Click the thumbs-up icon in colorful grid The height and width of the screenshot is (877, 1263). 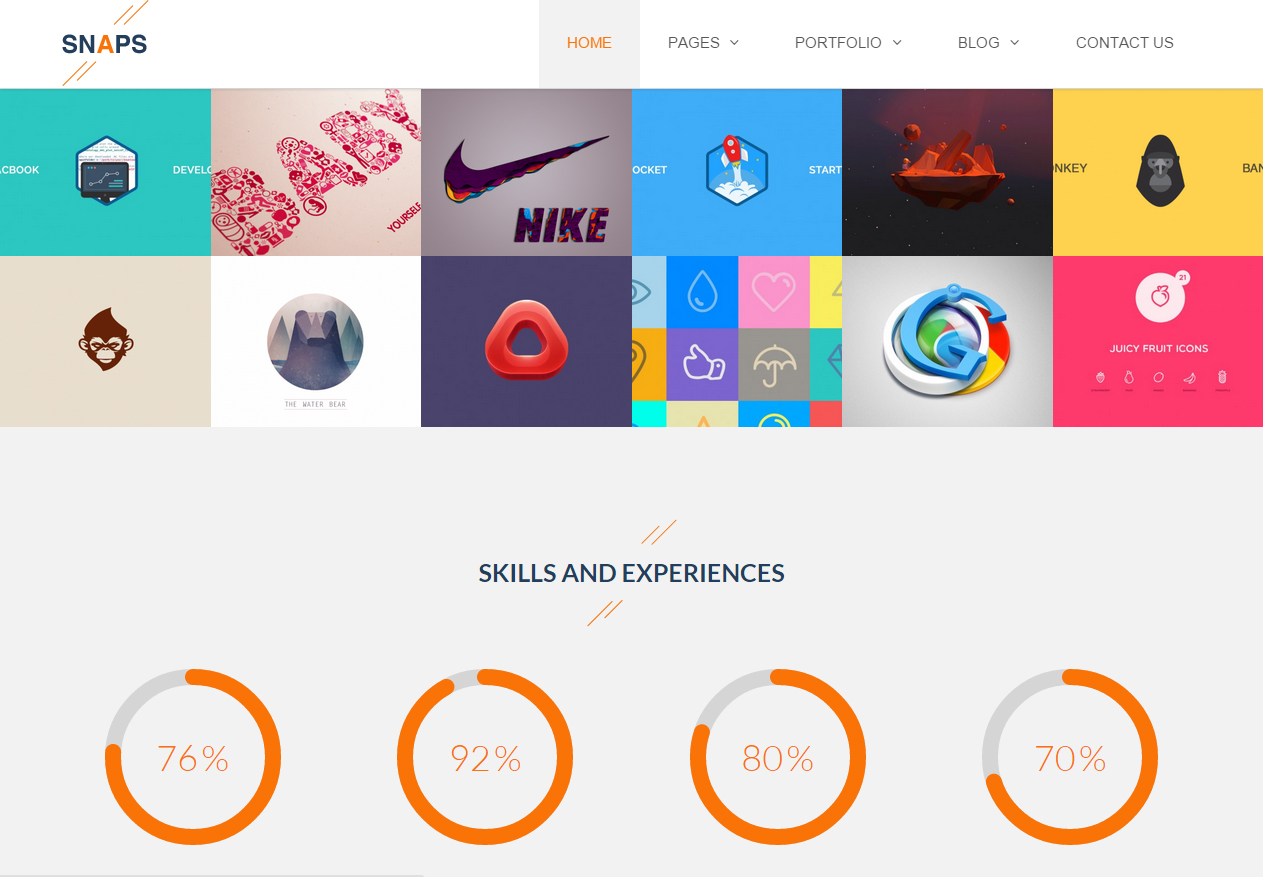pyautogui.click(x=702, y=364)
